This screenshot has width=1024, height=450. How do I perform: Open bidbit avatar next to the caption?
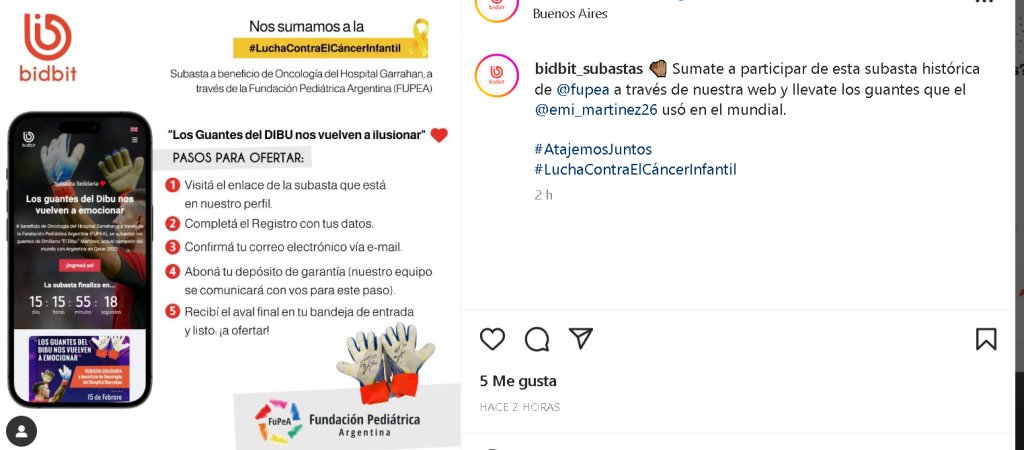click(x=497, y=76)
